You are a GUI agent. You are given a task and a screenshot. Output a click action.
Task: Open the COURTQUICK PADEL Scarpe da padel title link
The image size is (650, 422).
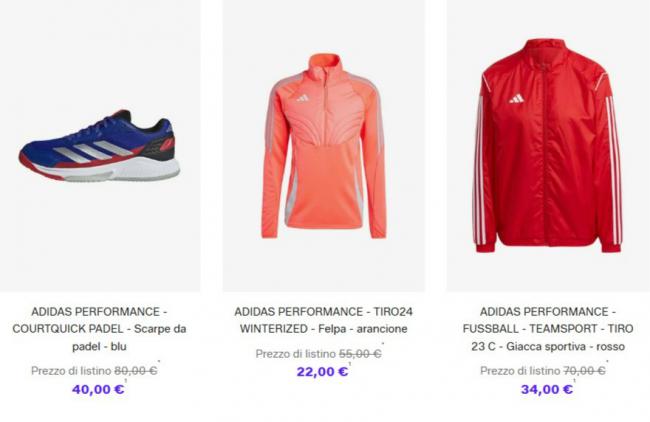point(99,329)
